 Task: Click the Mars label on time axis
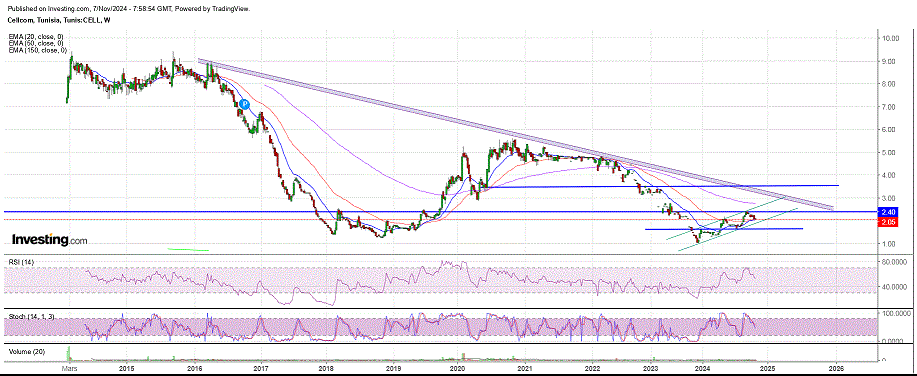click(70, 368)
